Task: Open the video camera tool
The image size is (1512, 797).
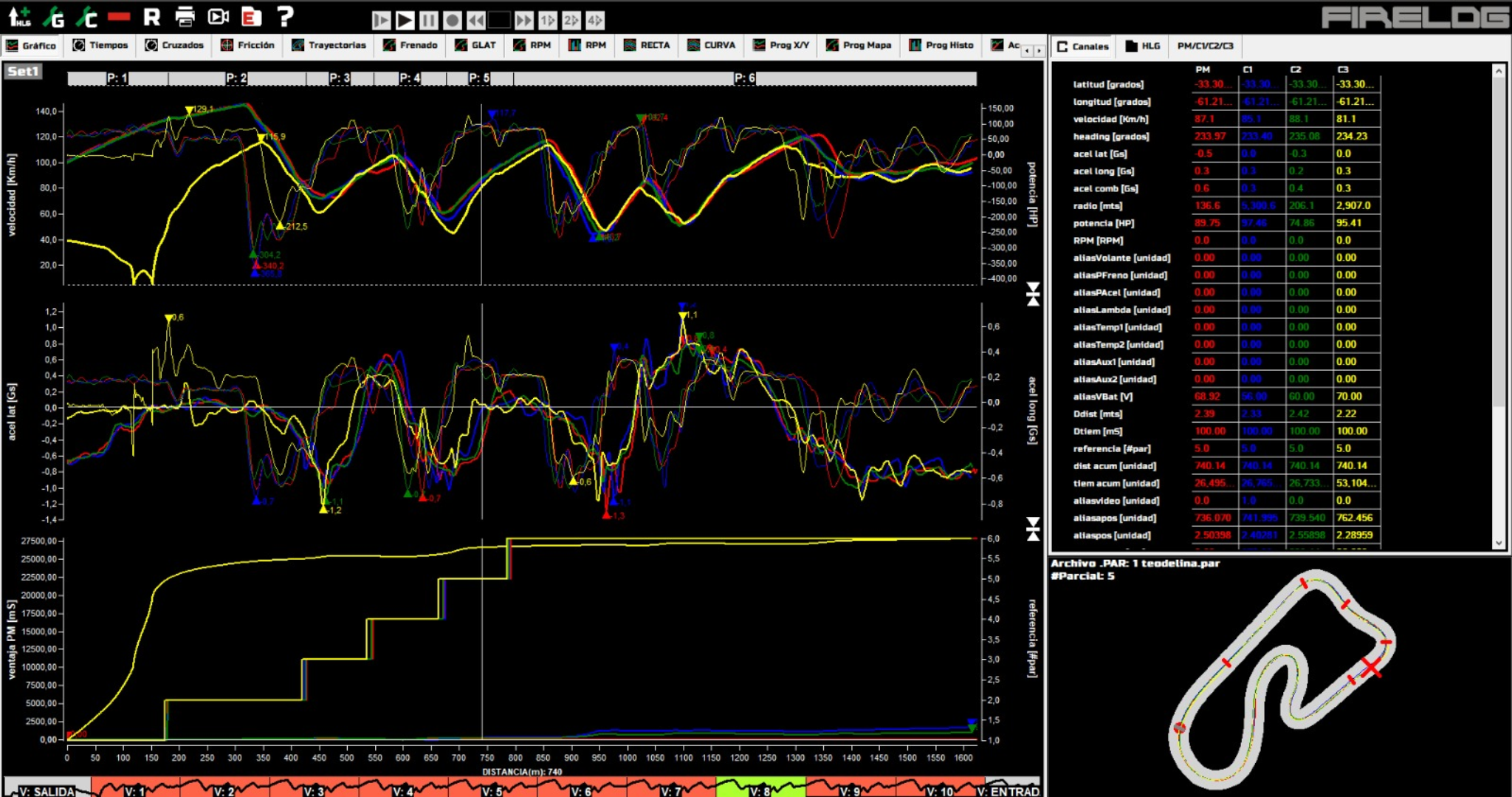Action: (218, 16)
